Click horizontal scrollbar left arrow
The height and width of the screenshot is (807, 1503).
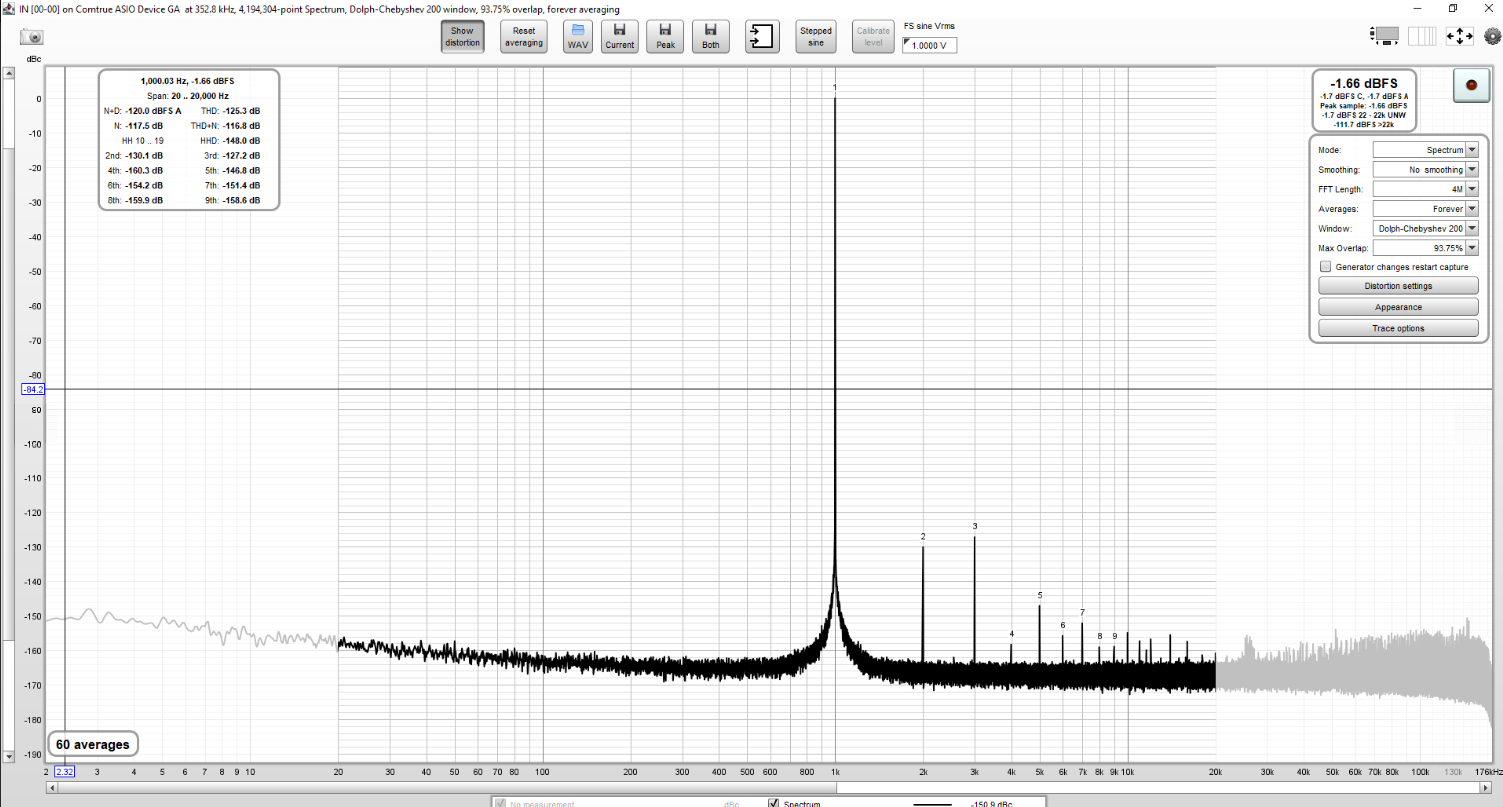coord(52,787)
